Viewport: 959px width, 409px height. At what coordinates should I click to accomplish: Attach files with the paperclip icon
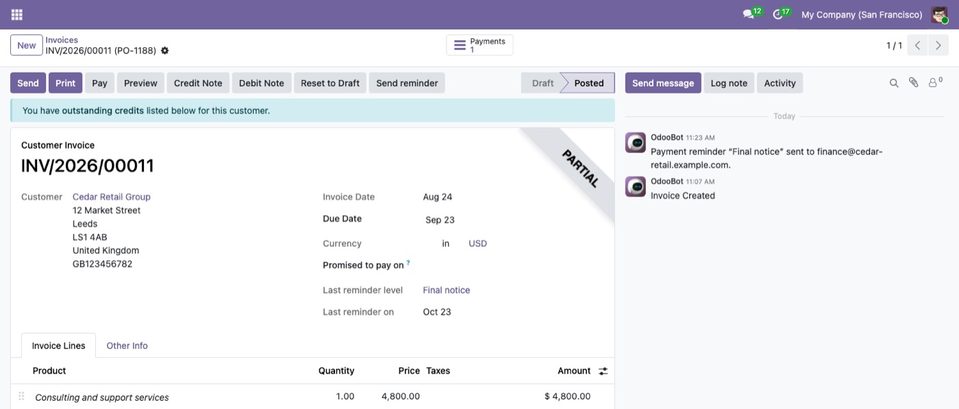pos(913,83)
